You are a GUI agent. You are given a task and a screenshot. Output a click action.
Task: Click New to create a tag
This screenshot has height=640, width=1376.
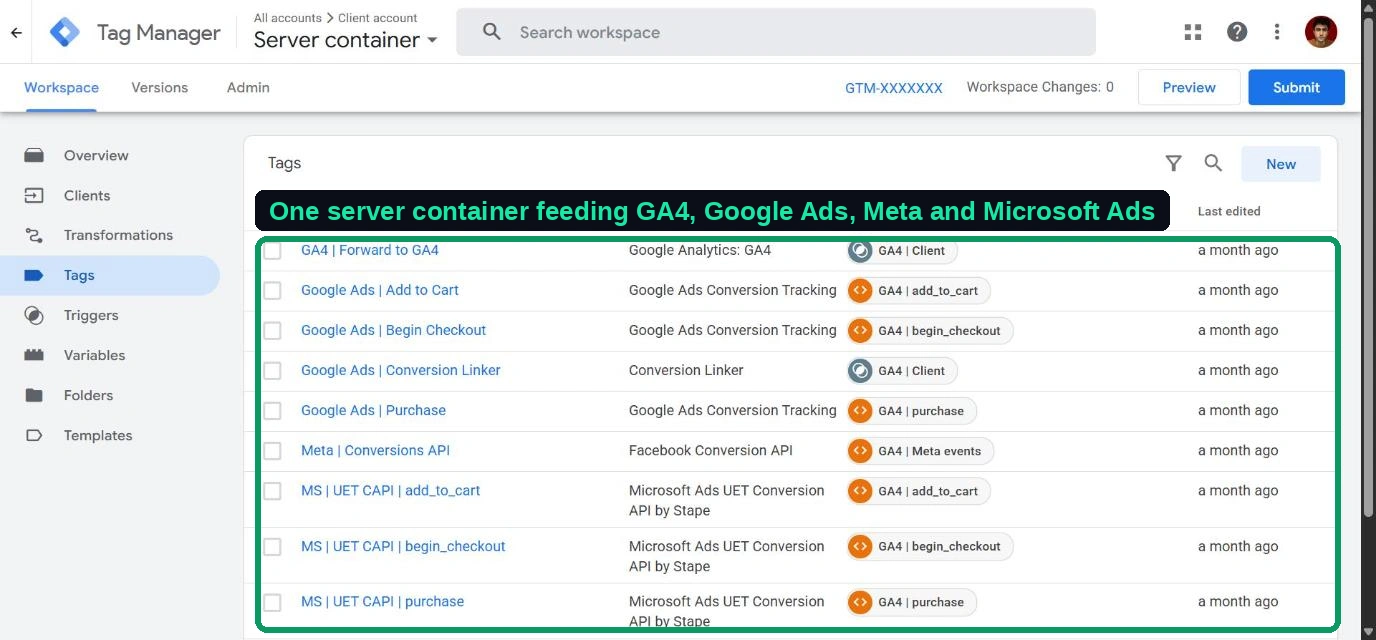pyautogui.click(x=1281, y=164)
